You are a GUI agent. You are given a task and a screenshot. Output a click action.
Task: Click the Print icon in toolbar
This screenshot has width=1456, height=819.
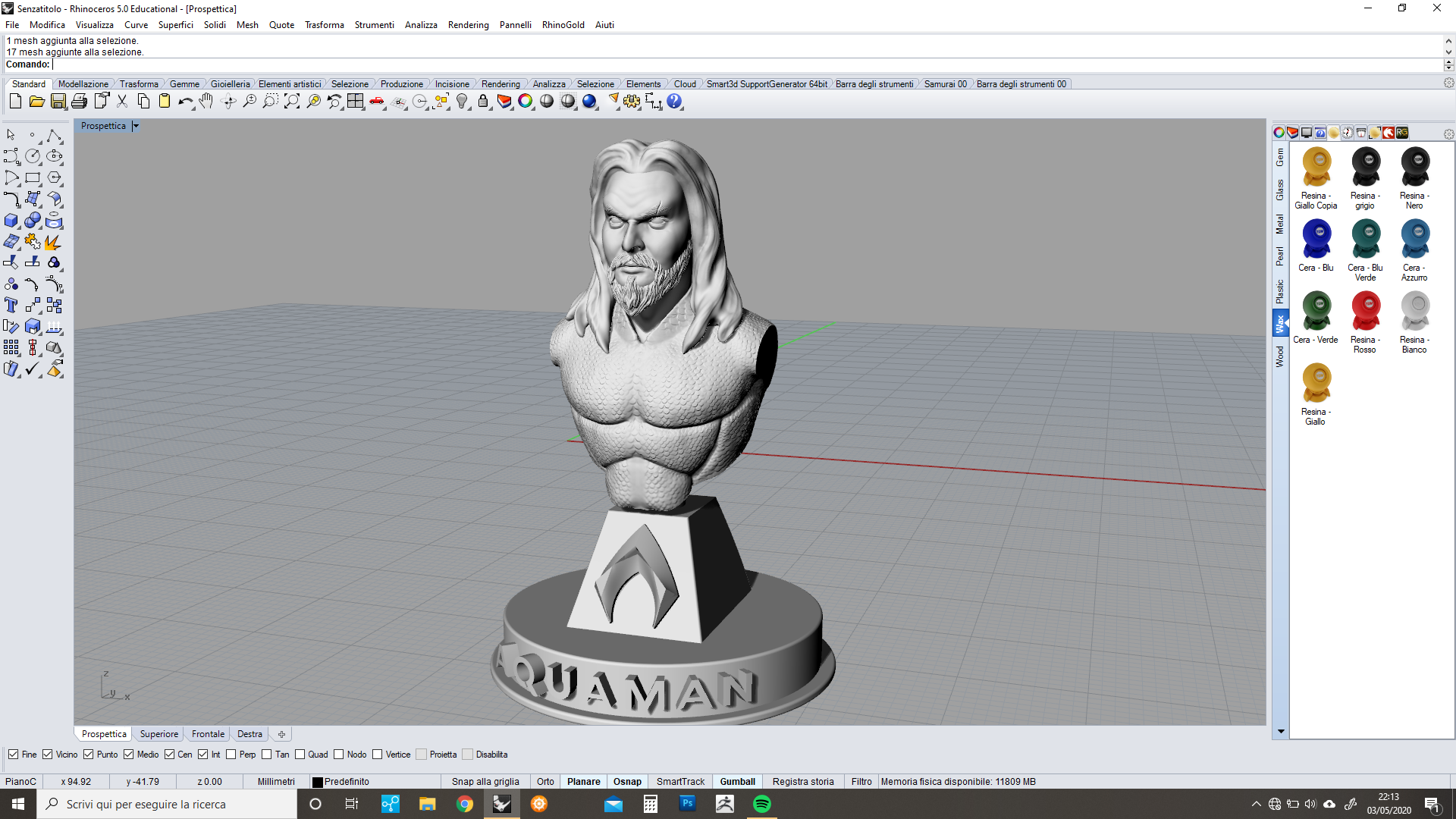click(79, 102)
